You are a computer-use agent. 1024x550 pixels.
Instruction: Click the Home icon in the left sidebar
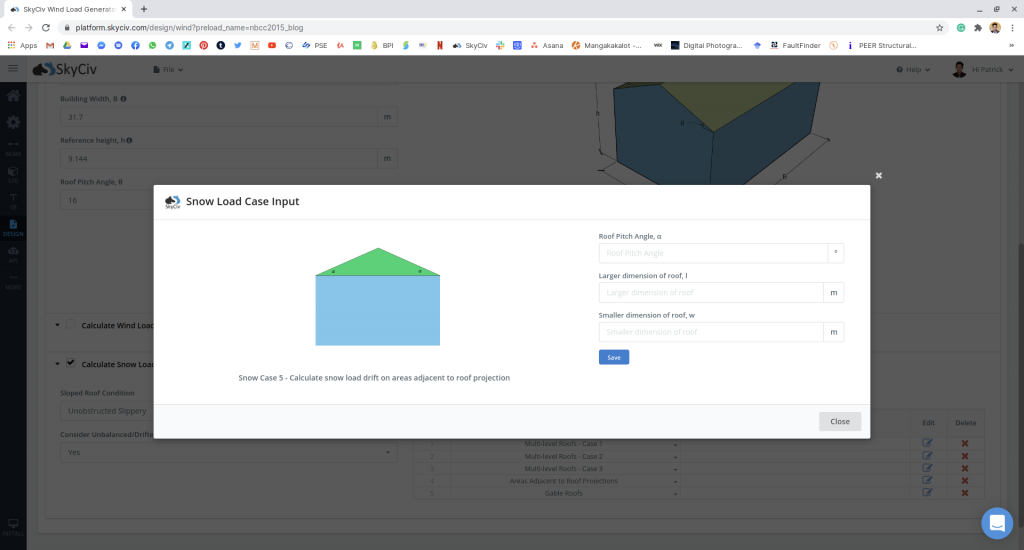(13, 96)
